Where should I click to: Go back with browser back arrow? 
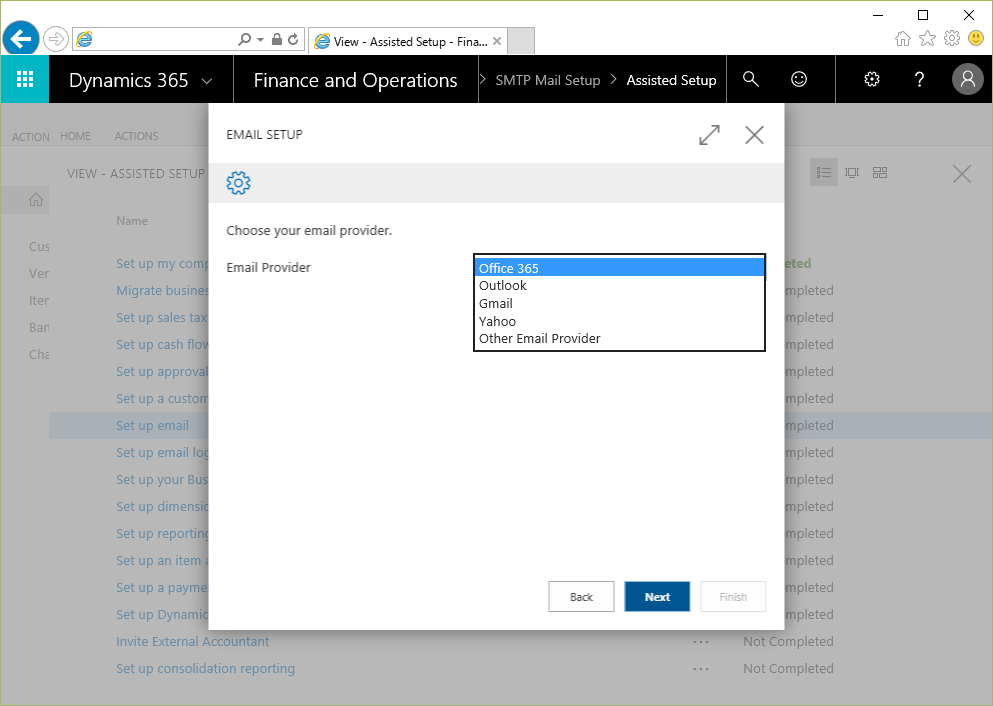21,39
